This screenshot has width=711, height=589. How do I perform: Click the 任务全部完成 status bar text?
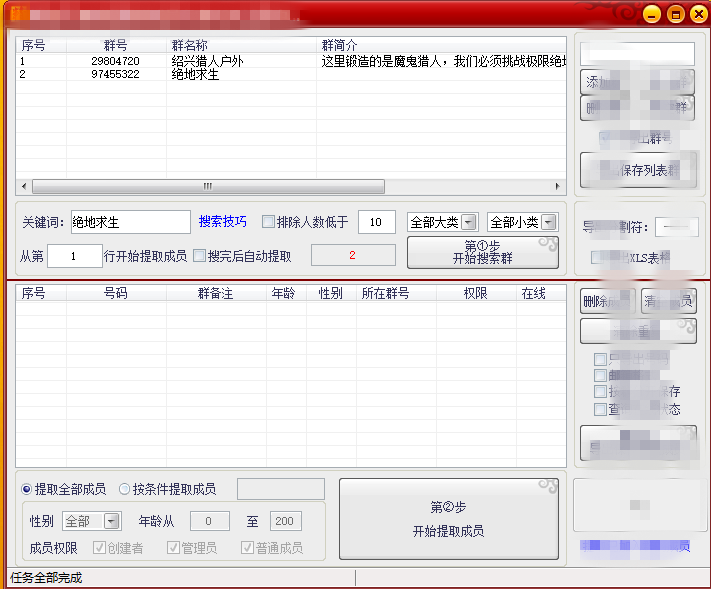(46, 578)
